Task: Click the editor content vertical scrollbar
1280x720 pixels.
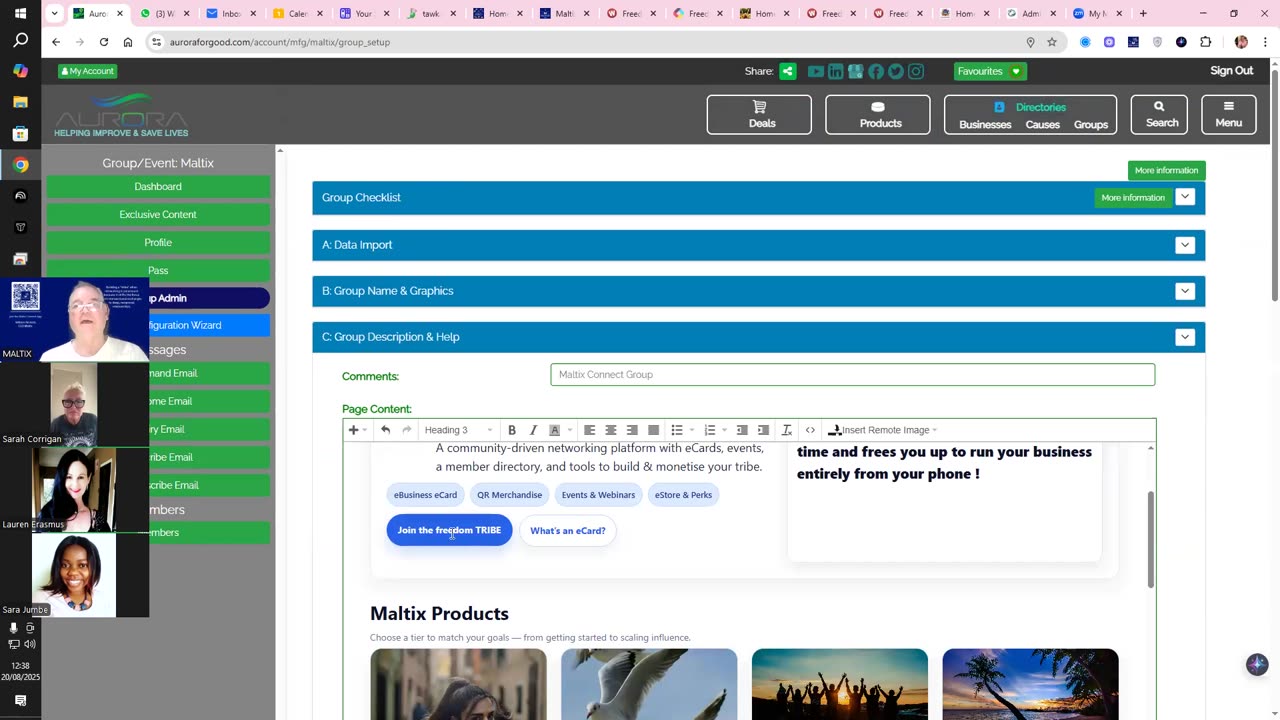Action: point(1150,540)
